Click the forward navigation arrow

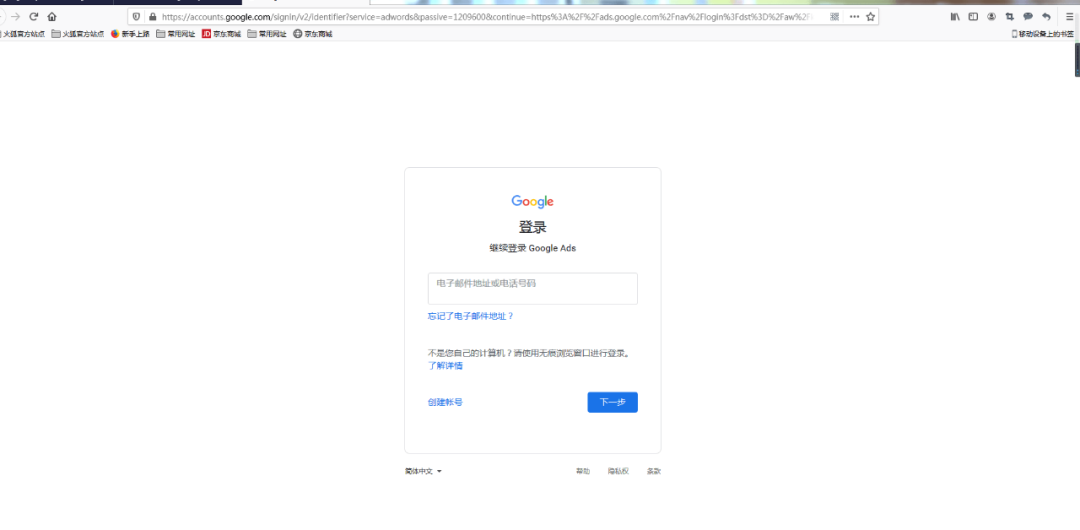16,17
